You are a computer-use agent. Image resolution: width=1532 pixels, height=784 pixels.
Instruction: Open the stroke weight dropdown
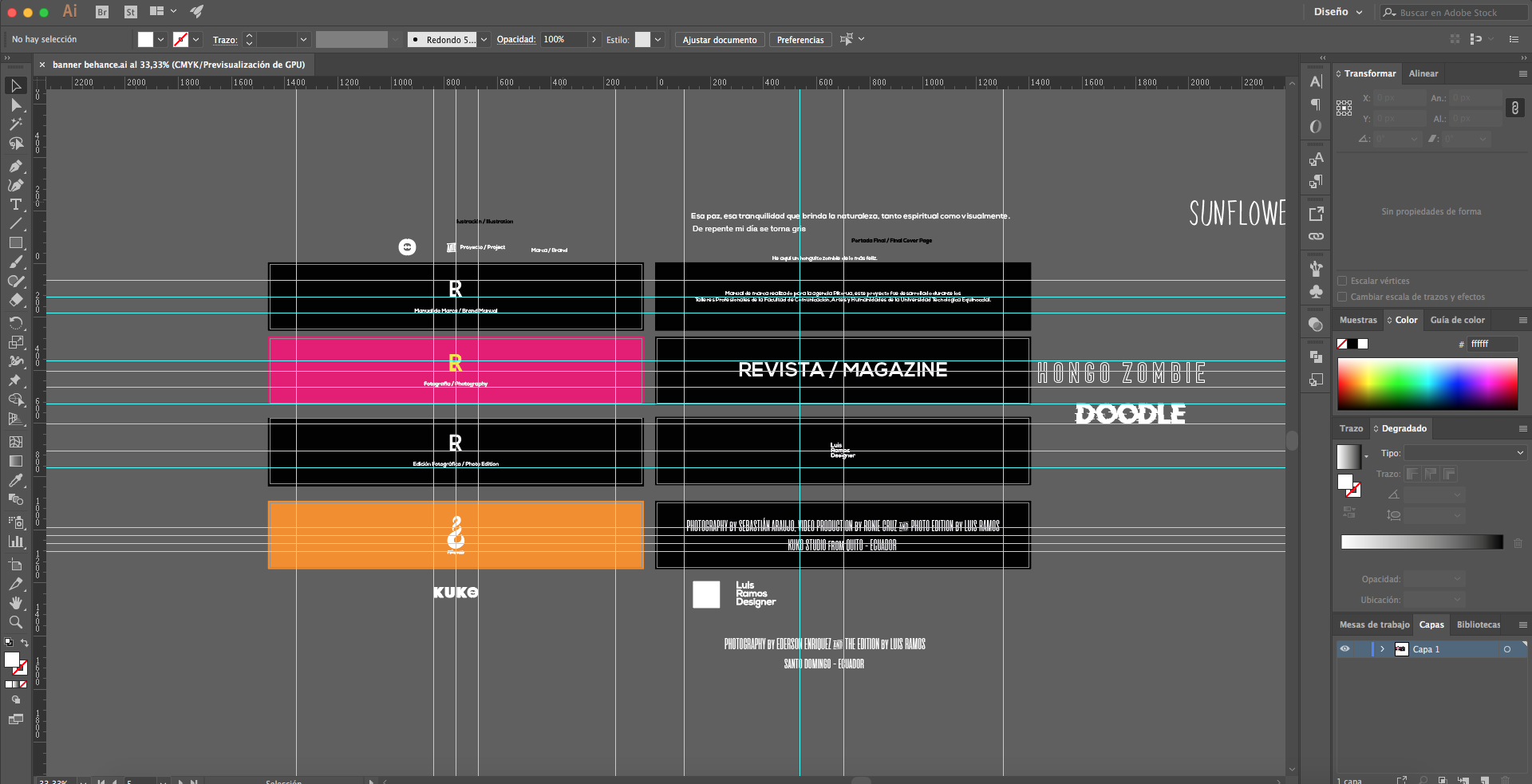(x=303, y=39)
